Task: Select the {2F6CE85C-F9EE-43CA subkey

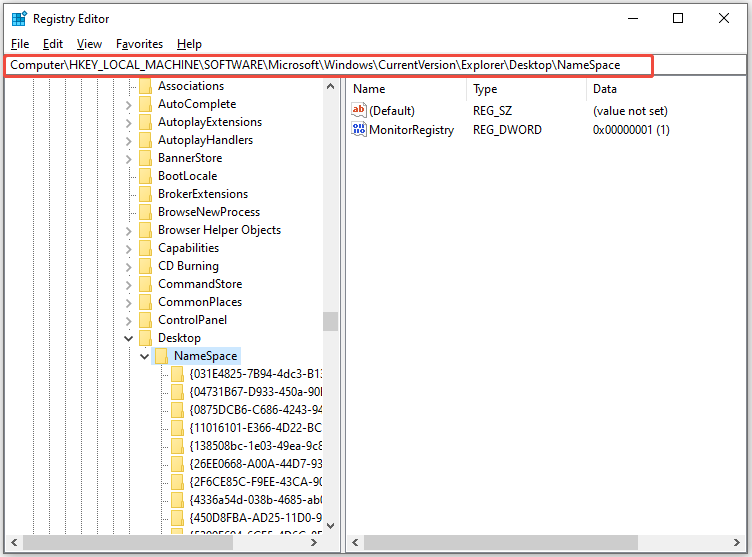Action: point(256,482)
